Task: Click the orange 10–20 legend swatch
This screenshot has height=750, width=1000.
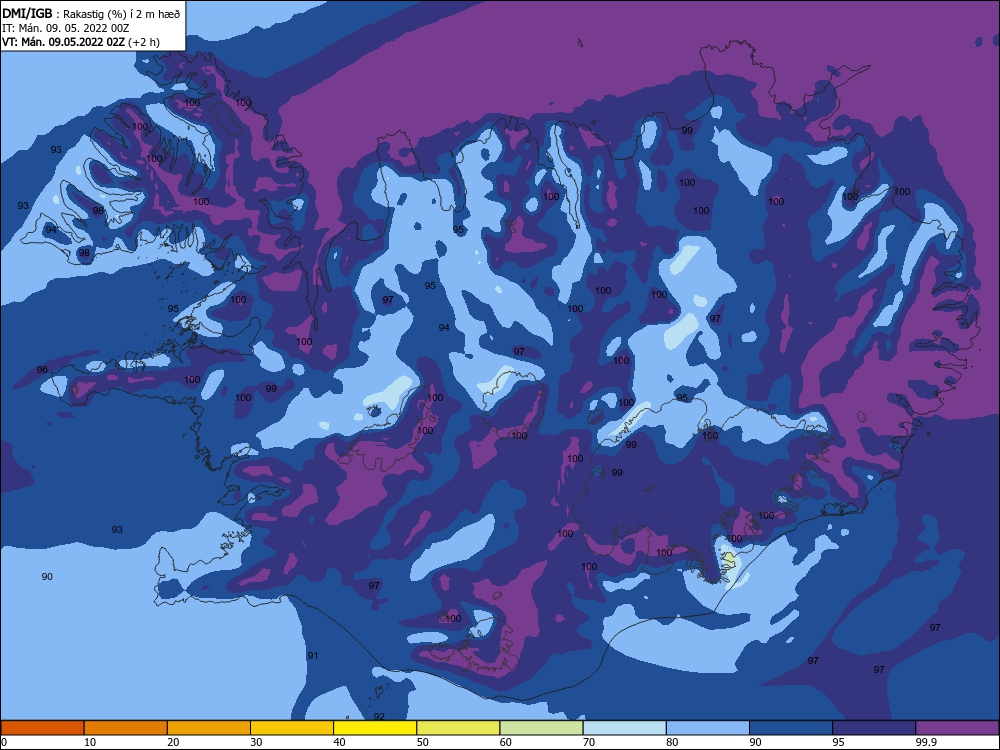Action: tap(126, 728)
